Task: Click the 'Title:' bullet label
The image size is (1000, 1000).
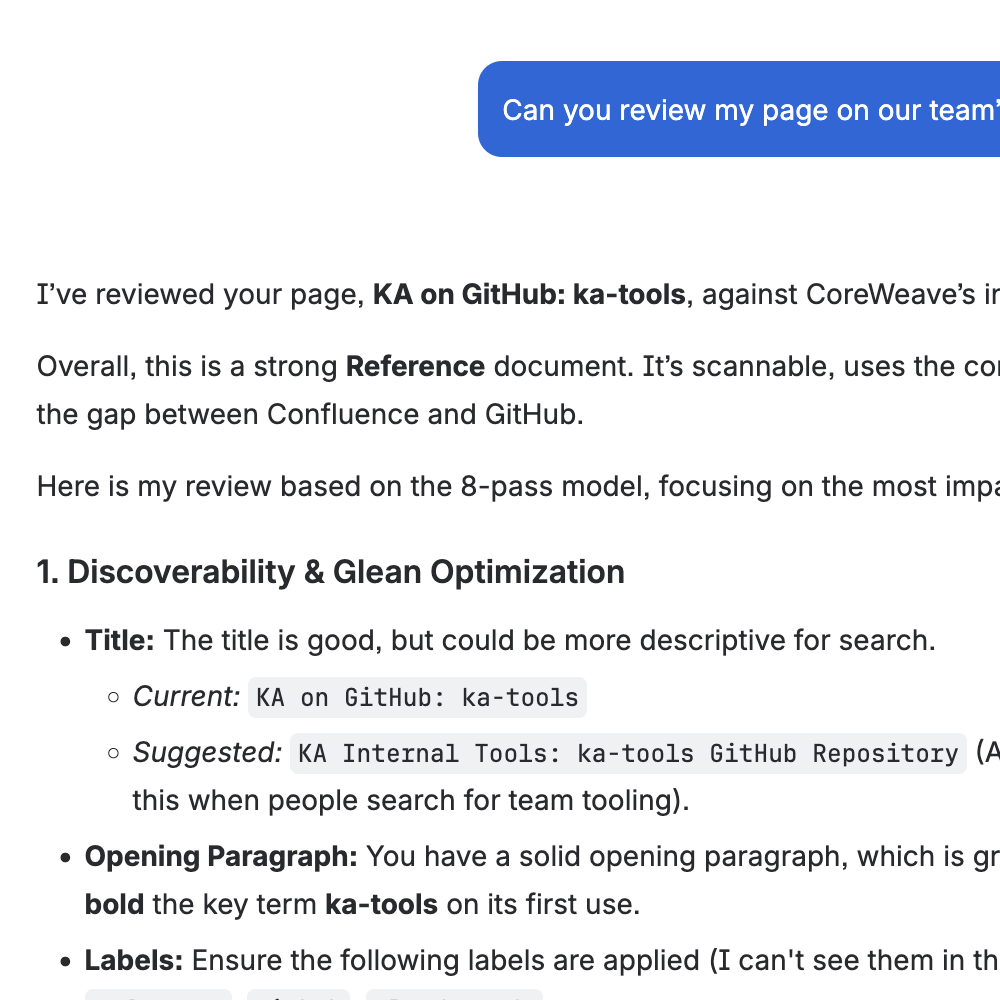Action: (120, 640)
